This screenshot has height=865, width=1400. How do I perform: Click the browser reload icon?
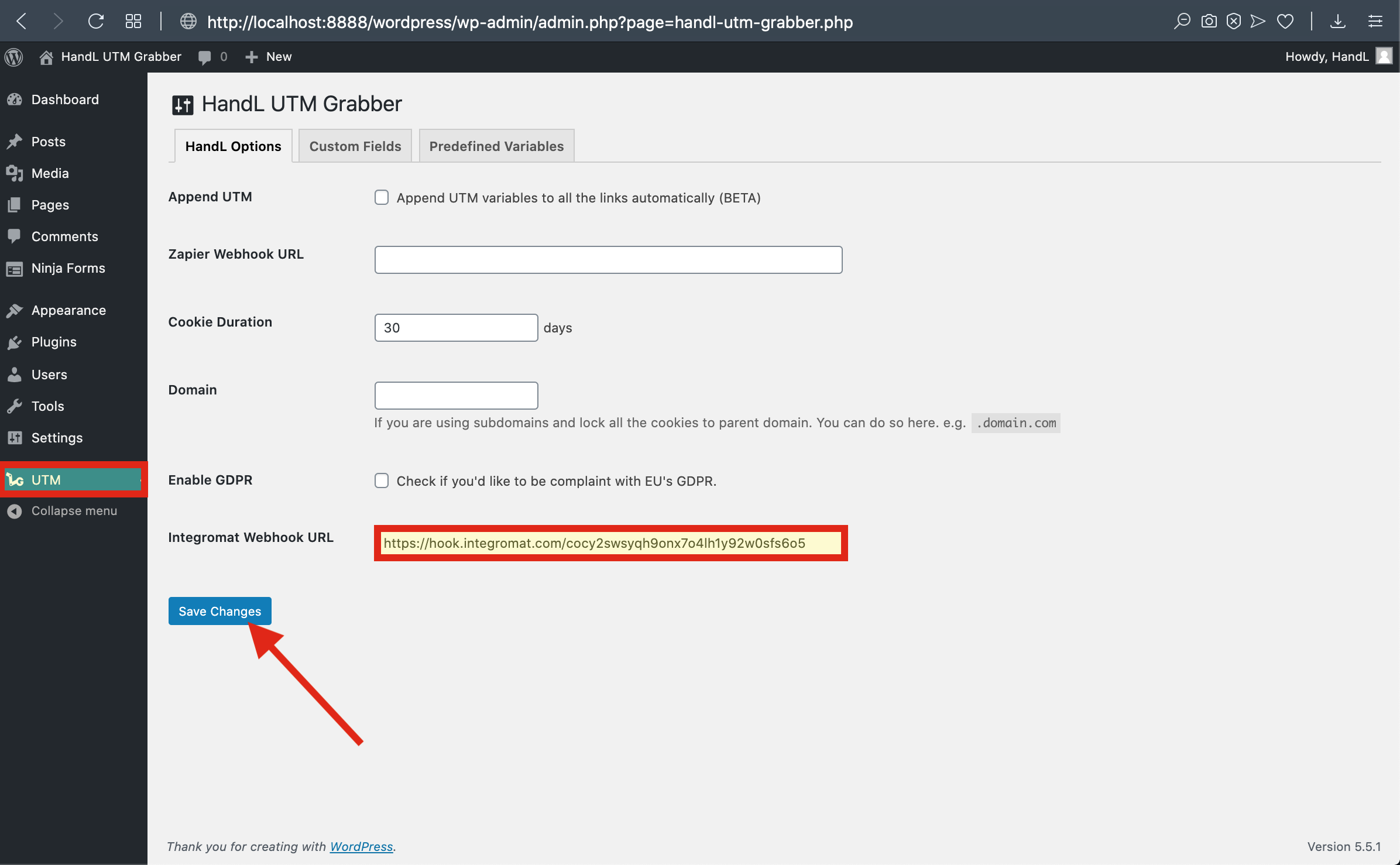(x=96, y=22)
